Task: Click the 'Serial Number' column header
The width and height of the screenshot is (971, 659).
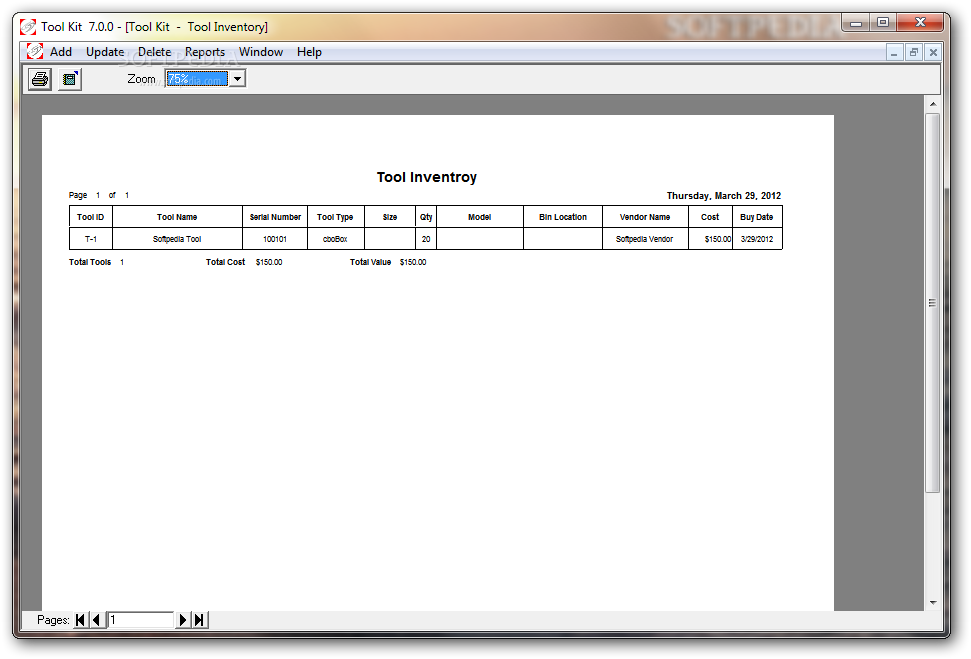Action: 275,217
